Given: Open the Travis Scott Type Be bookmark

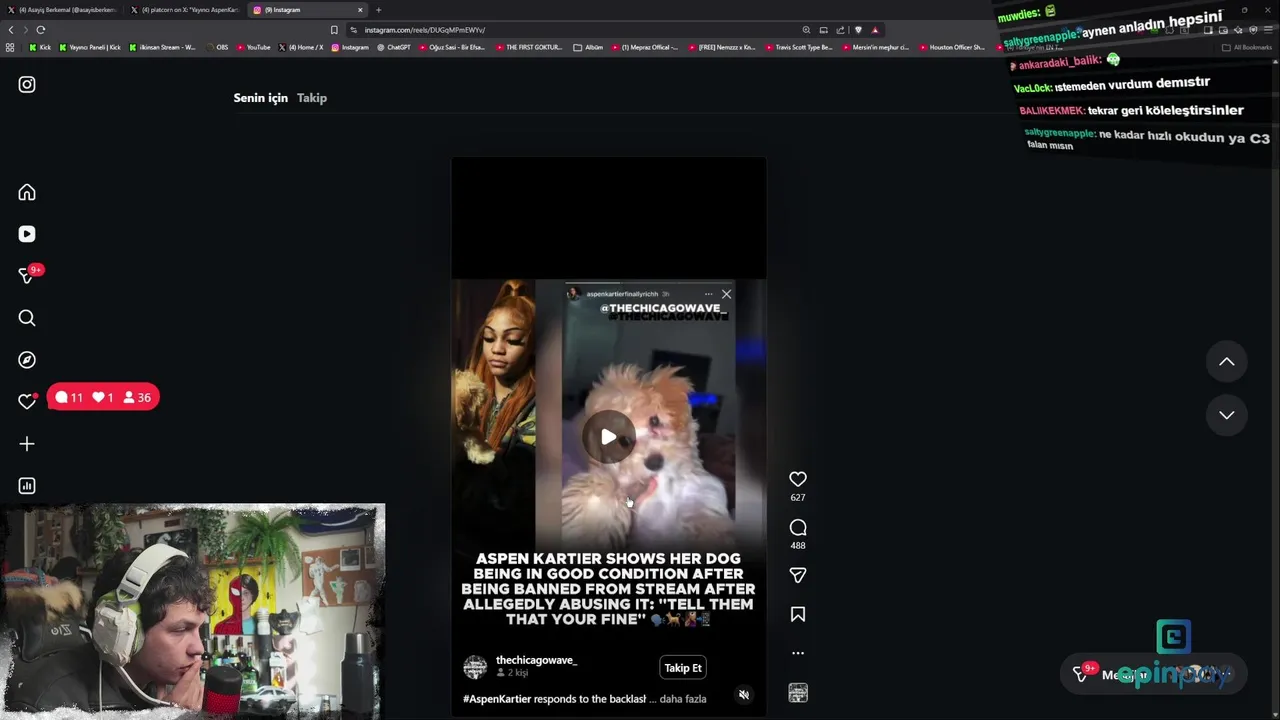Looking at the screenshot, I should (798, 47).
